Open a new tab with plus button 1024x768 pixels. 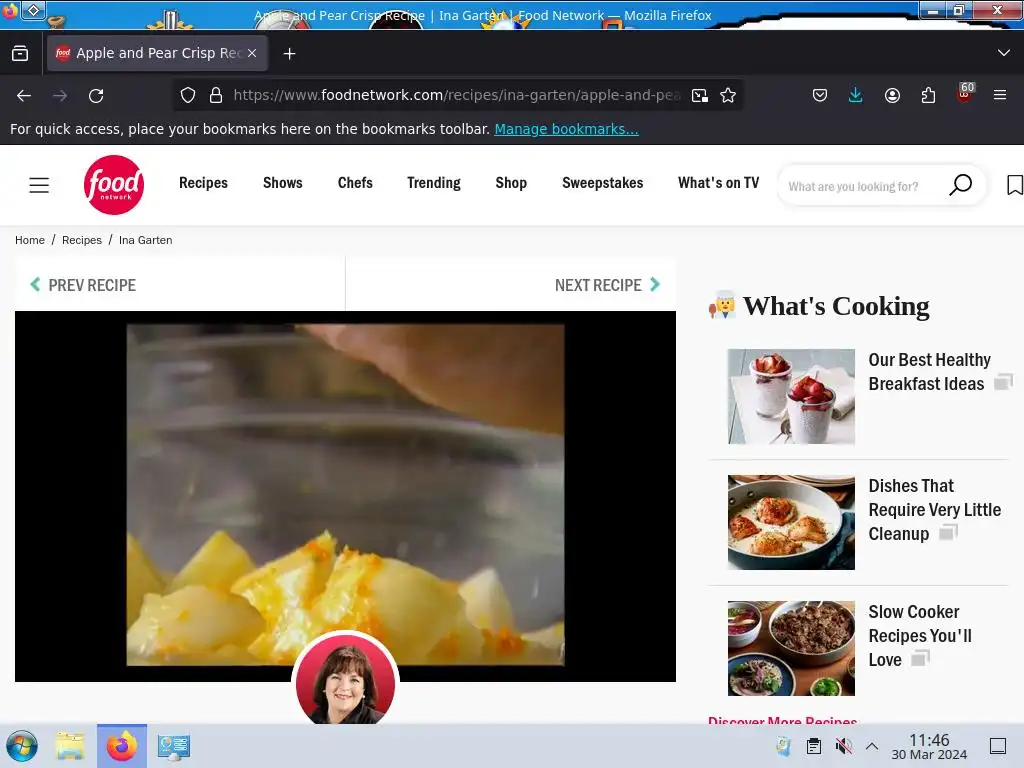point(289,54)
